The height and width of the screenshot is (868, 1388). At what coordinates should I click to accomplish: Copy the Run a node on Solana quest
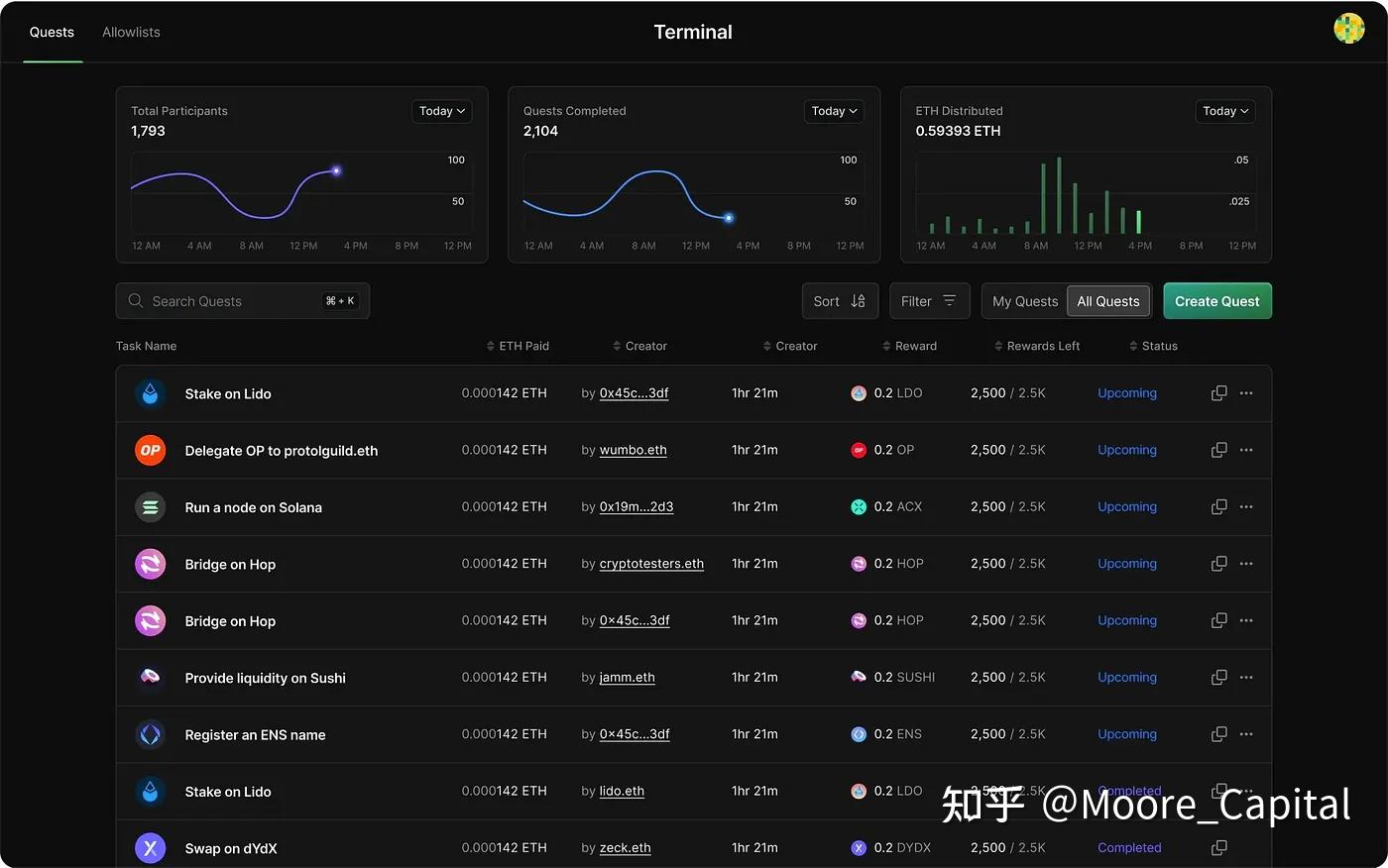pyautogui.click(x=1219, y=506)
